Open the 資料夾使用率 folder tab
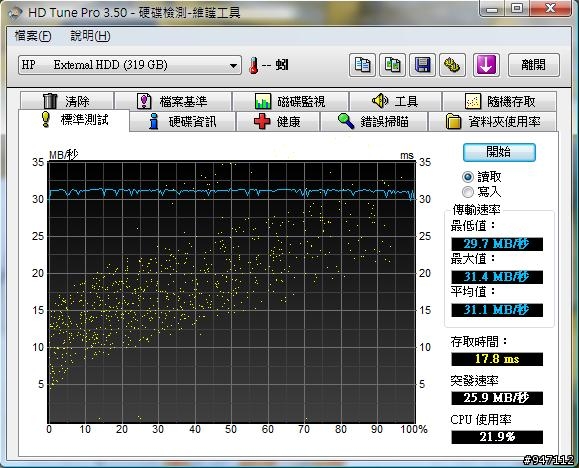The image size is (579, 468). (x=493, y=121)
